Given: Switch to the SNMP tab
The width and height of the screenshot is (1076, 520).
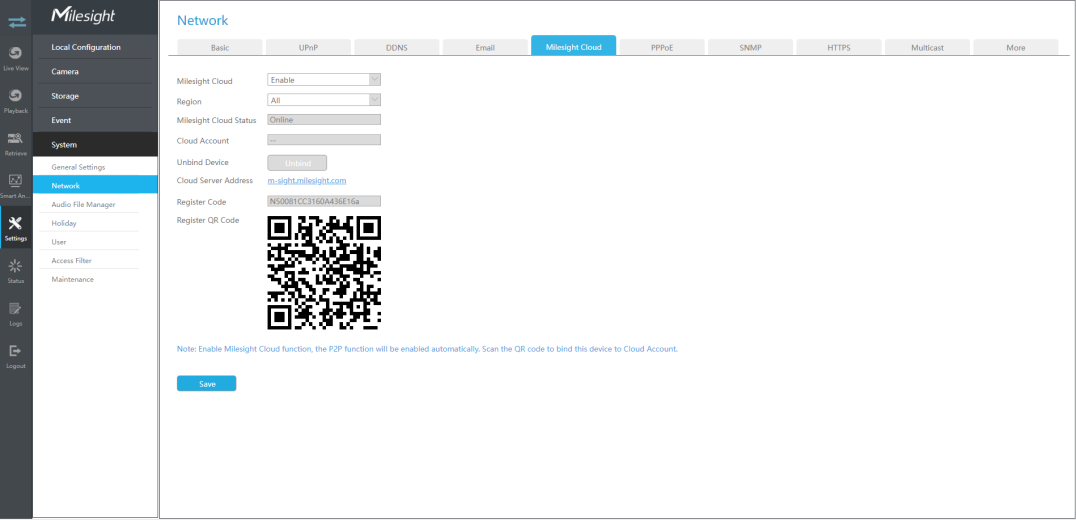Looking at the screenshot, I should pos(751,47).
